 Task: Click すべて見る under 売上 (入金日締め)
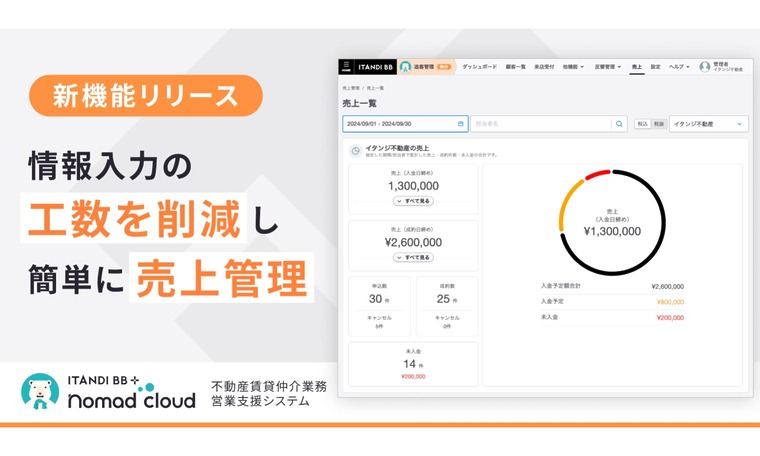[x=413, y=201]
